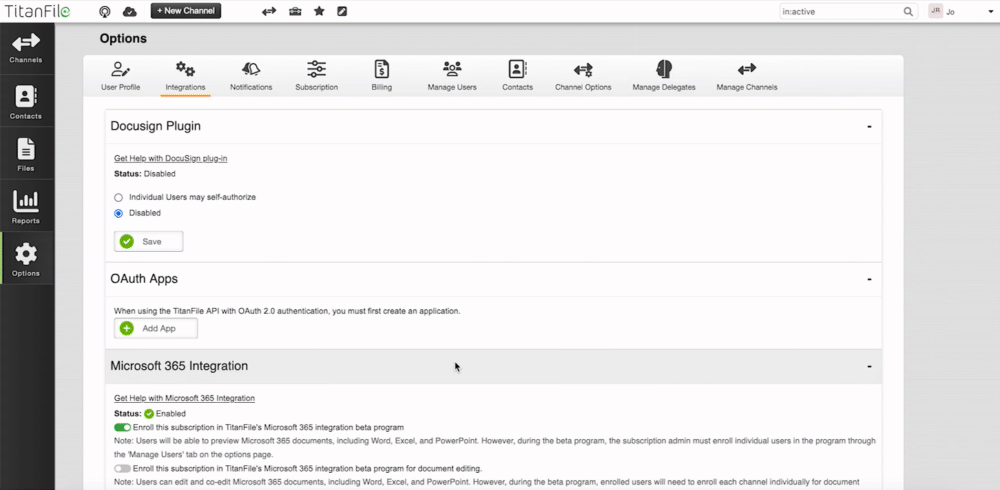Click the search magnifier icon
The width and height of the screenshot is (1000, 490).
point(908,11)
